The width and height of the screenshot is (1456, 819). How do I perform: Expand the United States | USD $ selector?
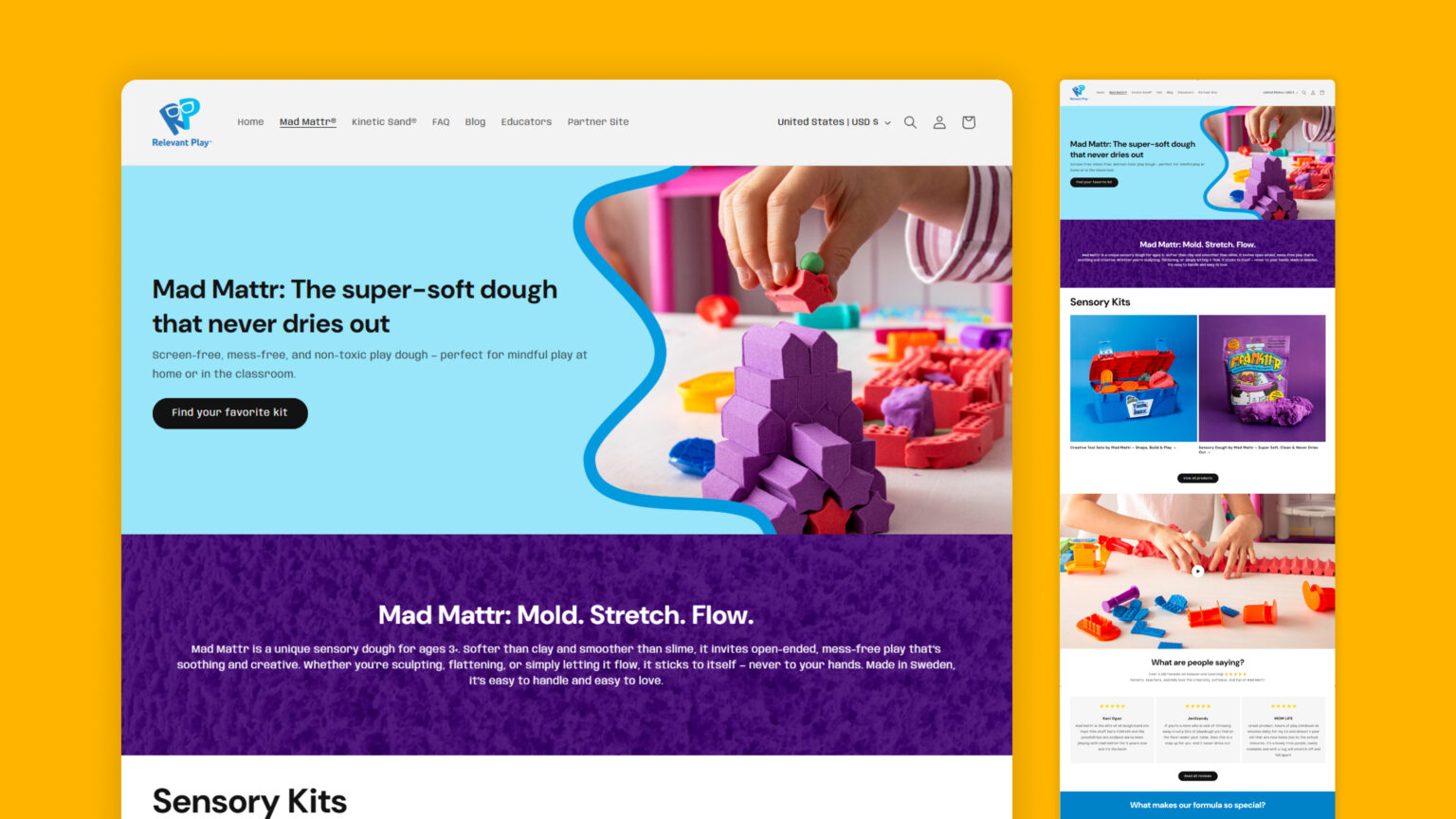tap(834, 122)
